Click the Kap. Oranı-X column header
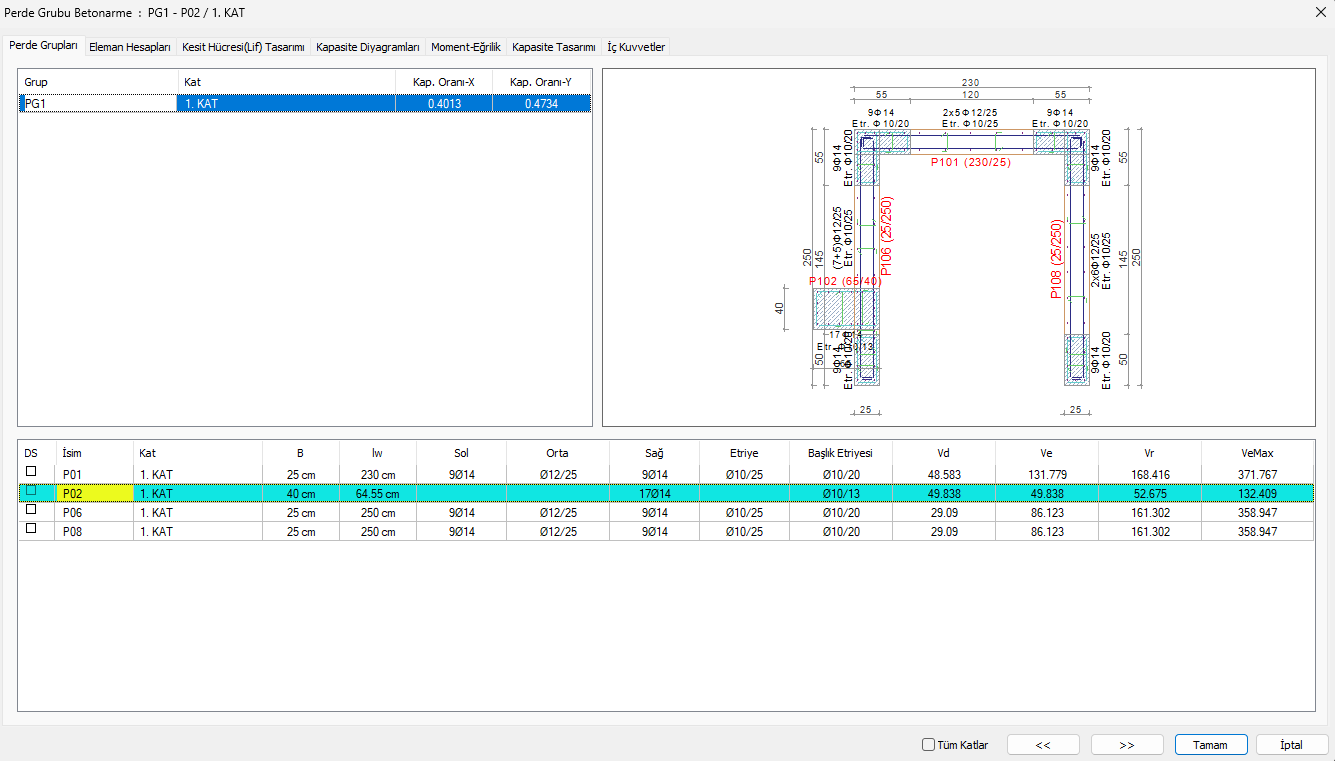Screen dimensions: 1335x761 coord(443,82)
